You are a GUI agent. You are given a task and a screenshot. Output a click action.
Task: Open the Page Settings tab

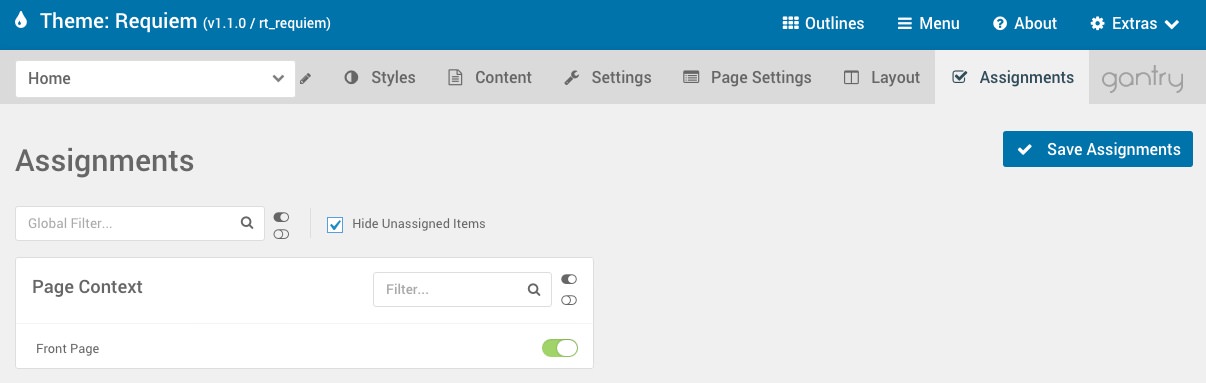(748, 77)
